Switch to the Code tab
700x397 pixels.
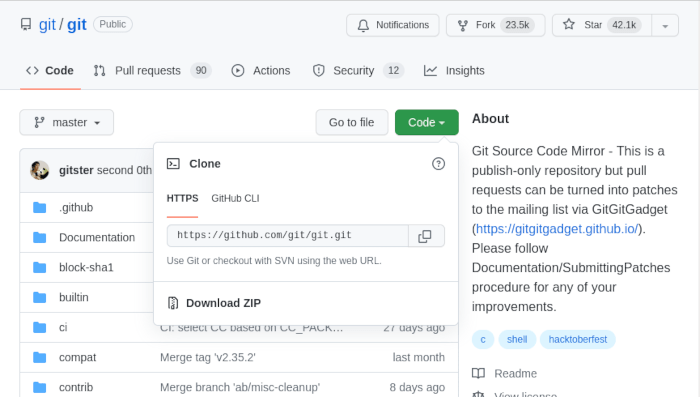tap(50, 71)
